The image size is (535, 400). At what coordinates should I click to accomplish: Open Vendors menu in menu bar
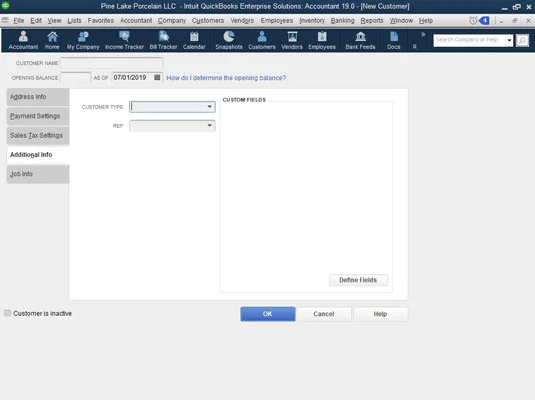click(x=242, y=20)
